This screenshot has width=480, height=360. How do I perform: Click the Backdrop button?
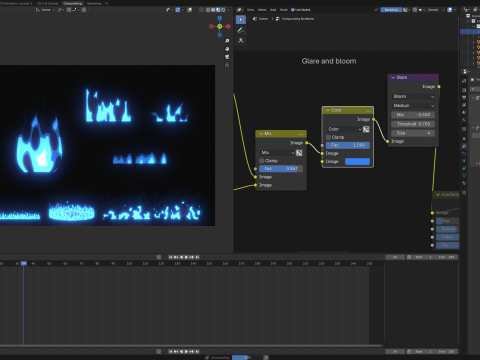tap(391, 10)
